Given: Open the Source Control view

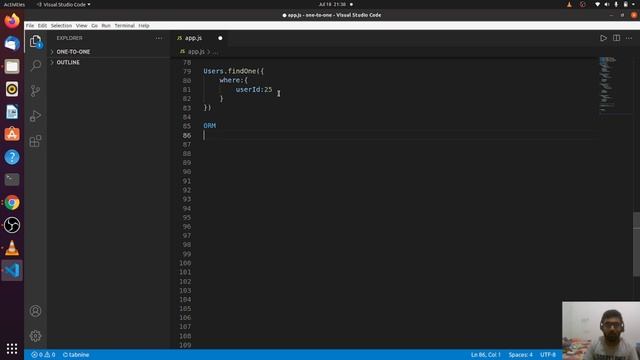Looking at the screenshot, I should click(36, 91).
